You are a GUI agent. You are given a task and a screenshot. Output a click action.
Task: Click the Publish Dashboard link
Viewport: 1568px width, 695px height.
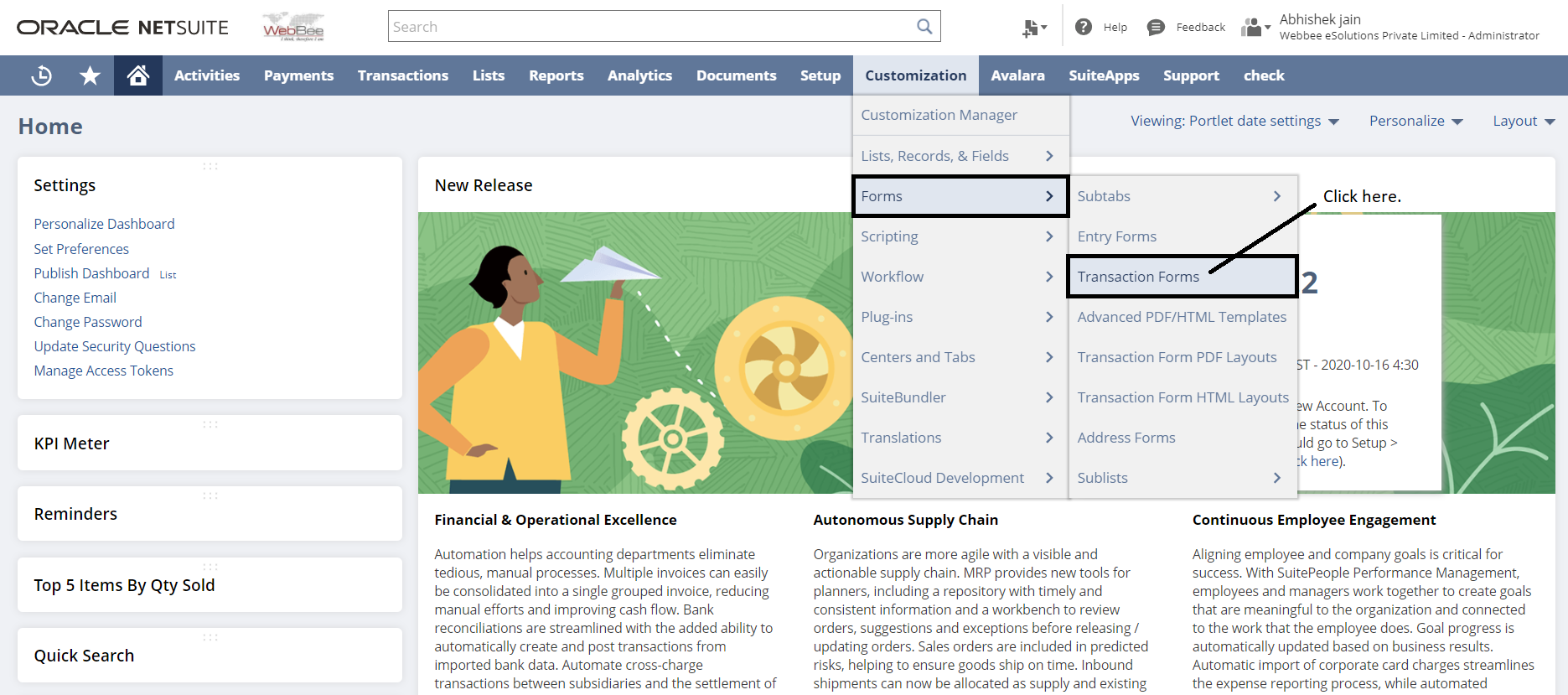[91, 273]
